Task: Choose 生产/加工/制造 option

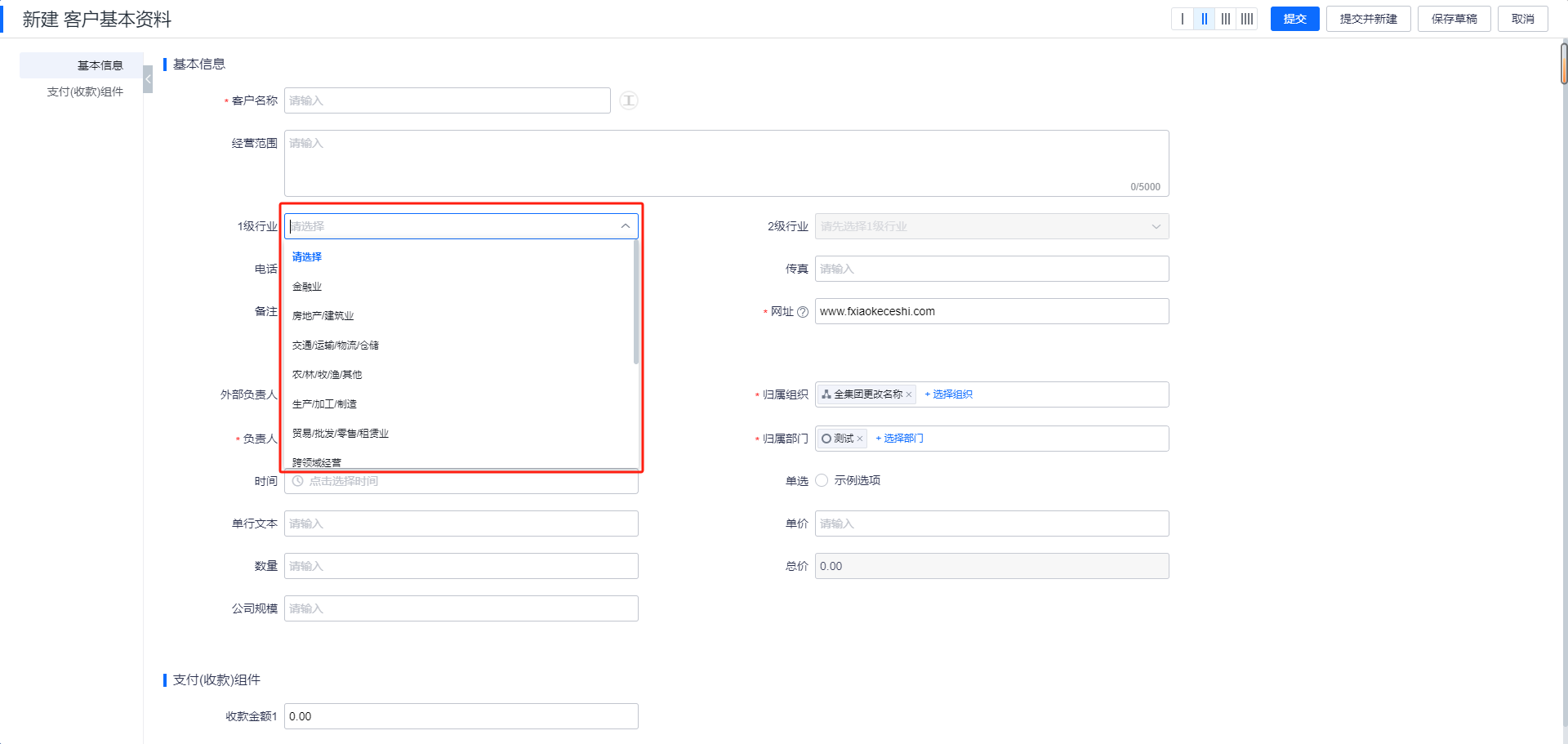Action: [461, 404]
